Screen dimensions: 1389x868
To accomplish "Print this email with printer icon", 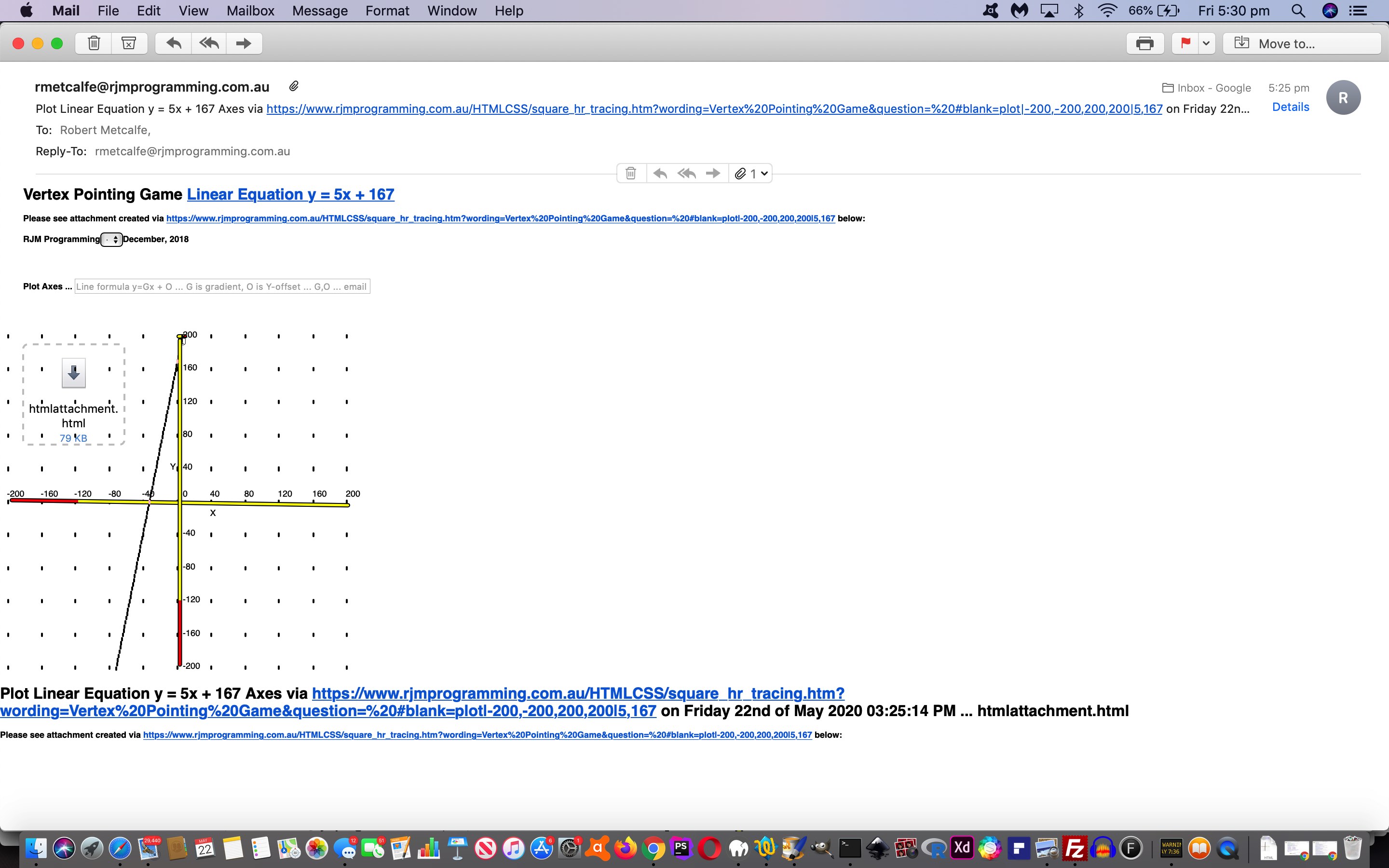I will click(1144, 43).
